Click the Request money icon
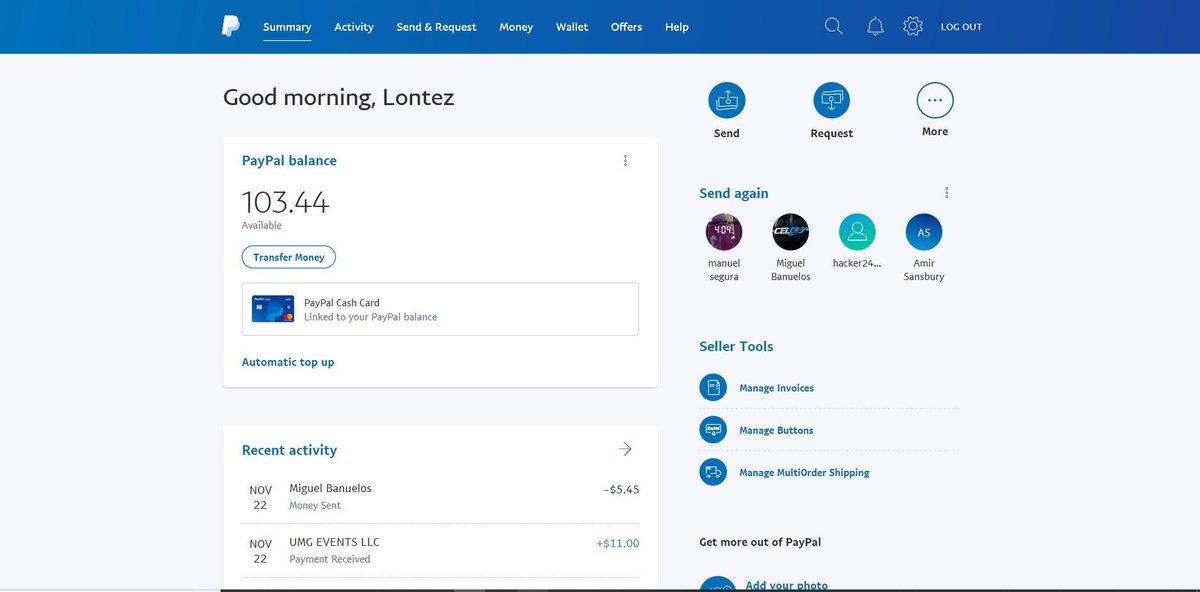The image size is (1200, 592). pos(831,99)
